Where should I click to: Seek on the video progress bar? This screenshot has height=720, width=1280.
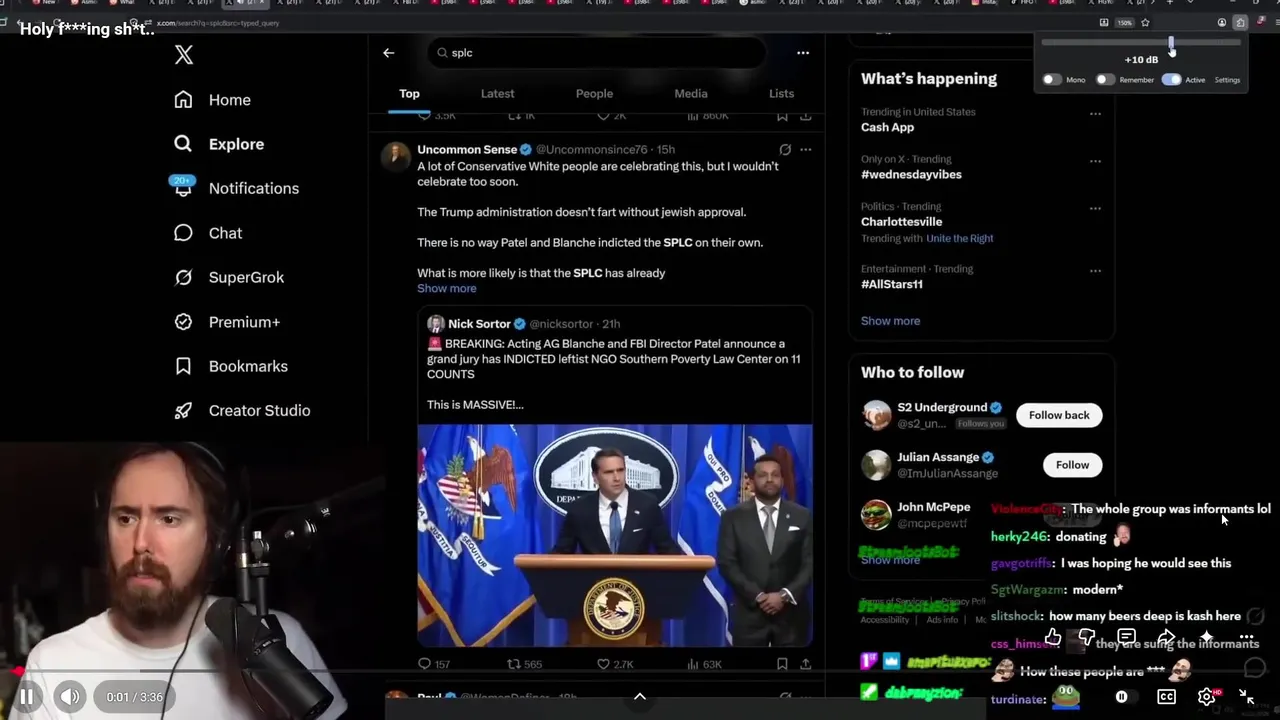click(640, 672)
